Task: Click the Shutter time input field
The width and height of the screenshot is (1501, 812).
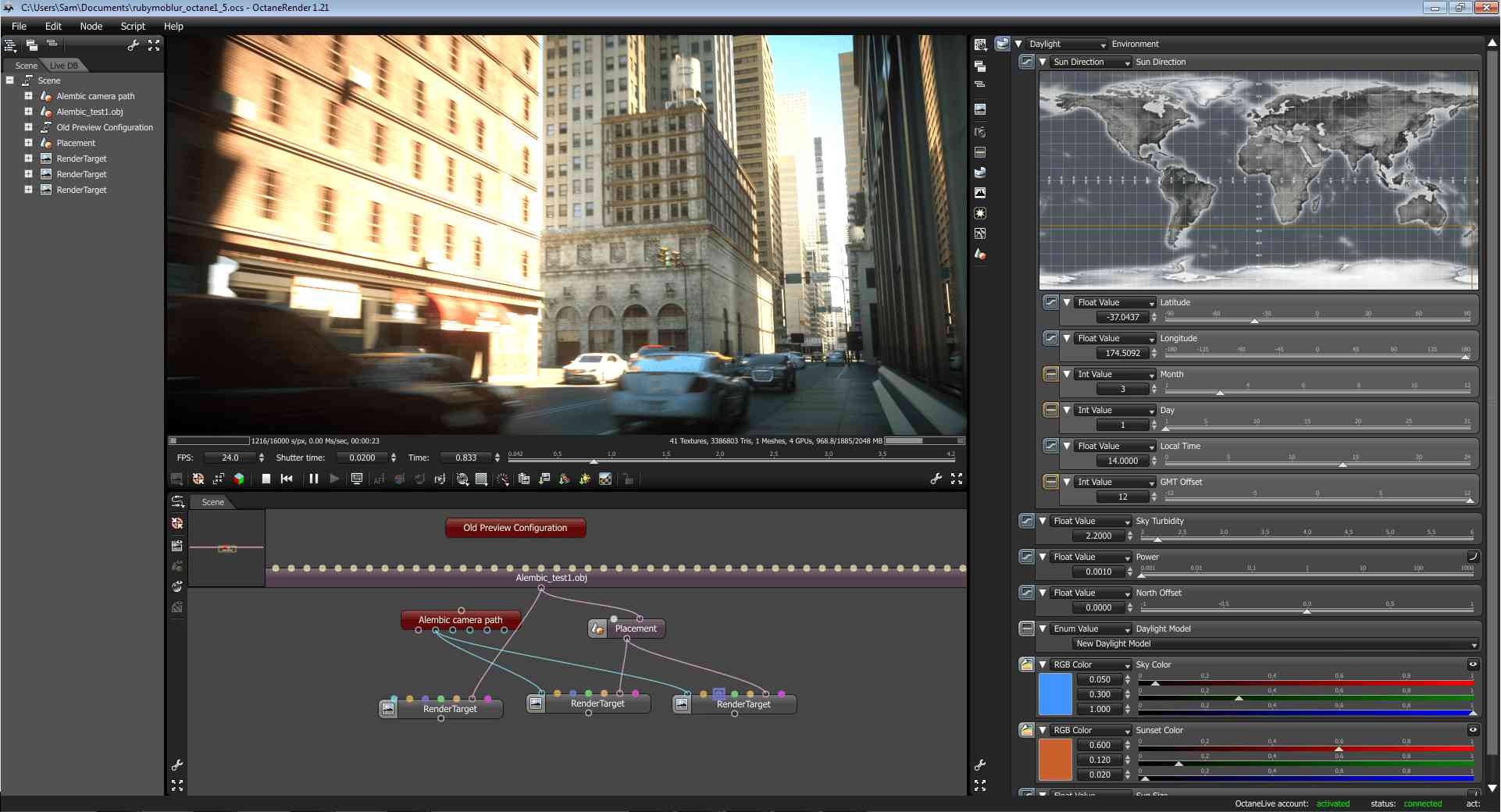Action: click(362, 458)
